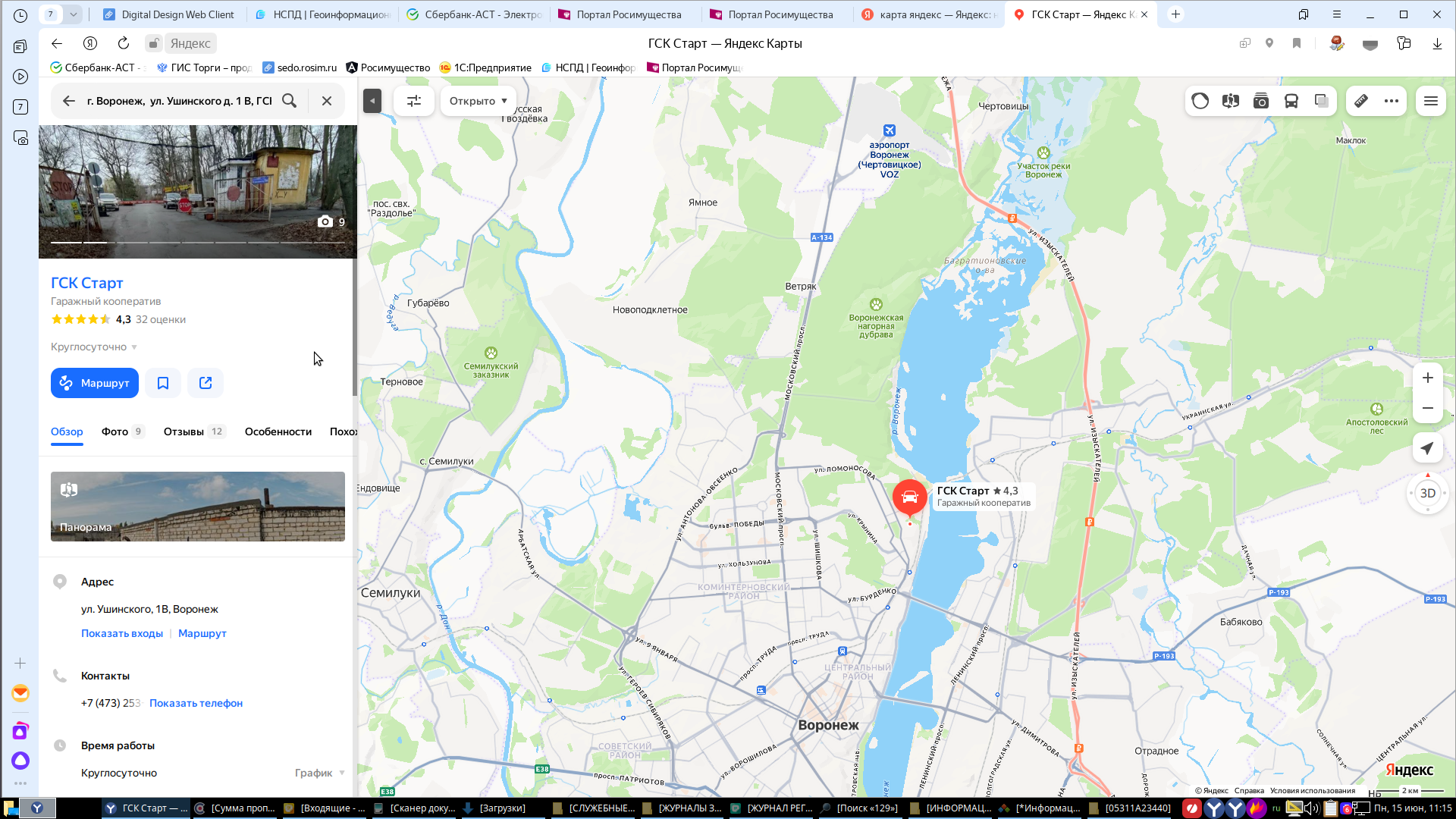
Task: Switch to 'Сбербанк-АСТ' browser tab
Action: pyautogui.click(x=474, y=14)
